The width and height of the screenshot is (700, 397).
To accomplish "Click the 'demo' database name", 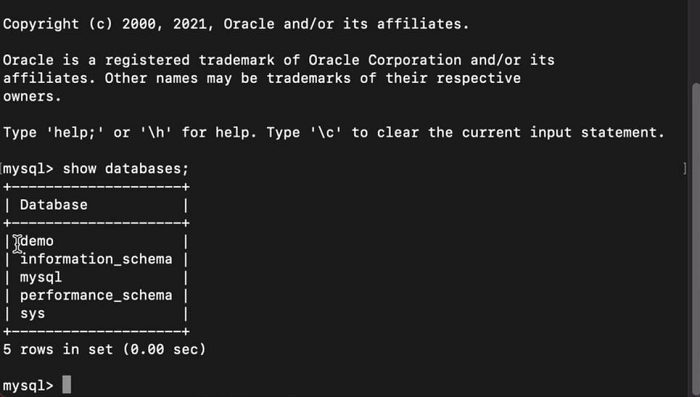I will click(x=37, y=241).
